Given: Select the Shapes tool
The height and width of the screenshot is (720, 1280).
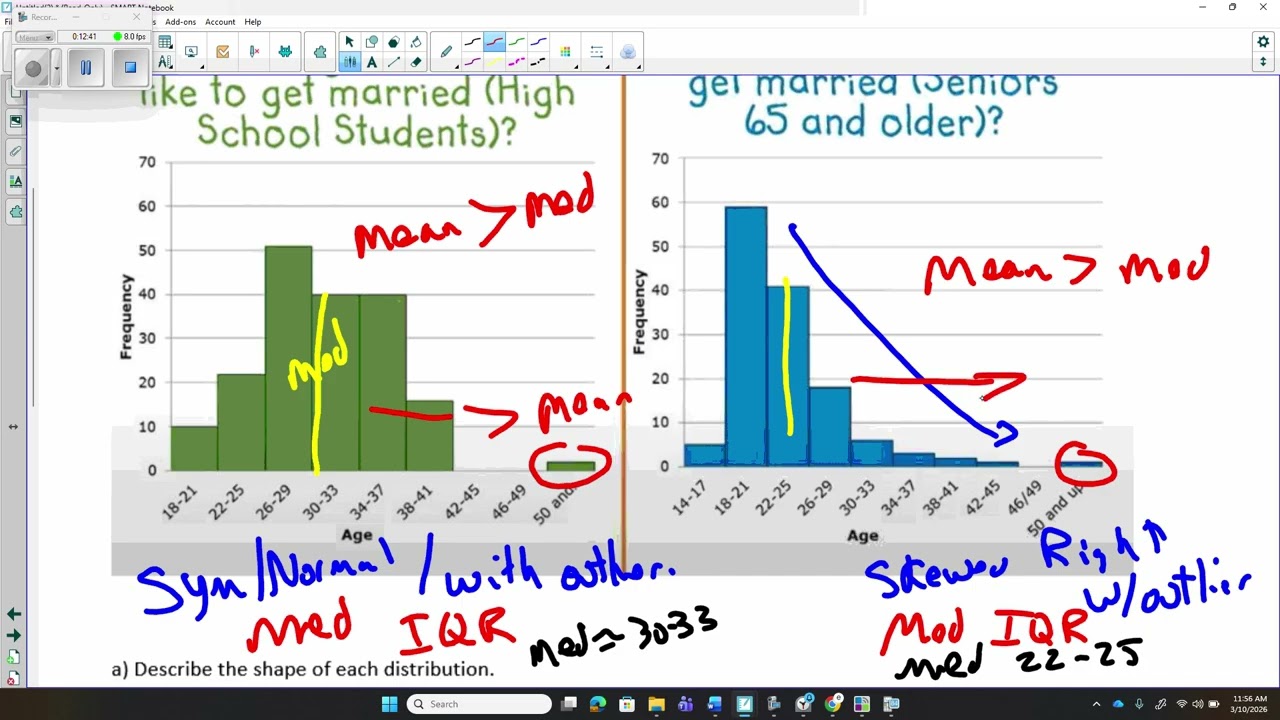Looking at the screenshot, I should tap(371, 42).
